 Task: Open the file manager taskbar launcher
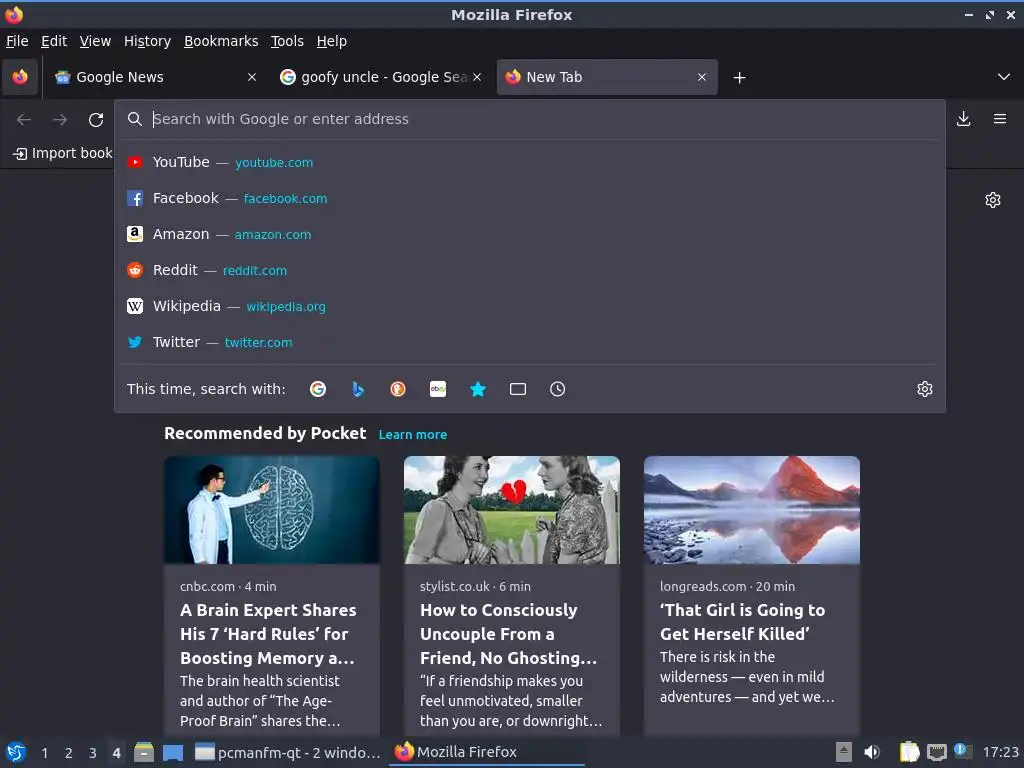[144, 752]
